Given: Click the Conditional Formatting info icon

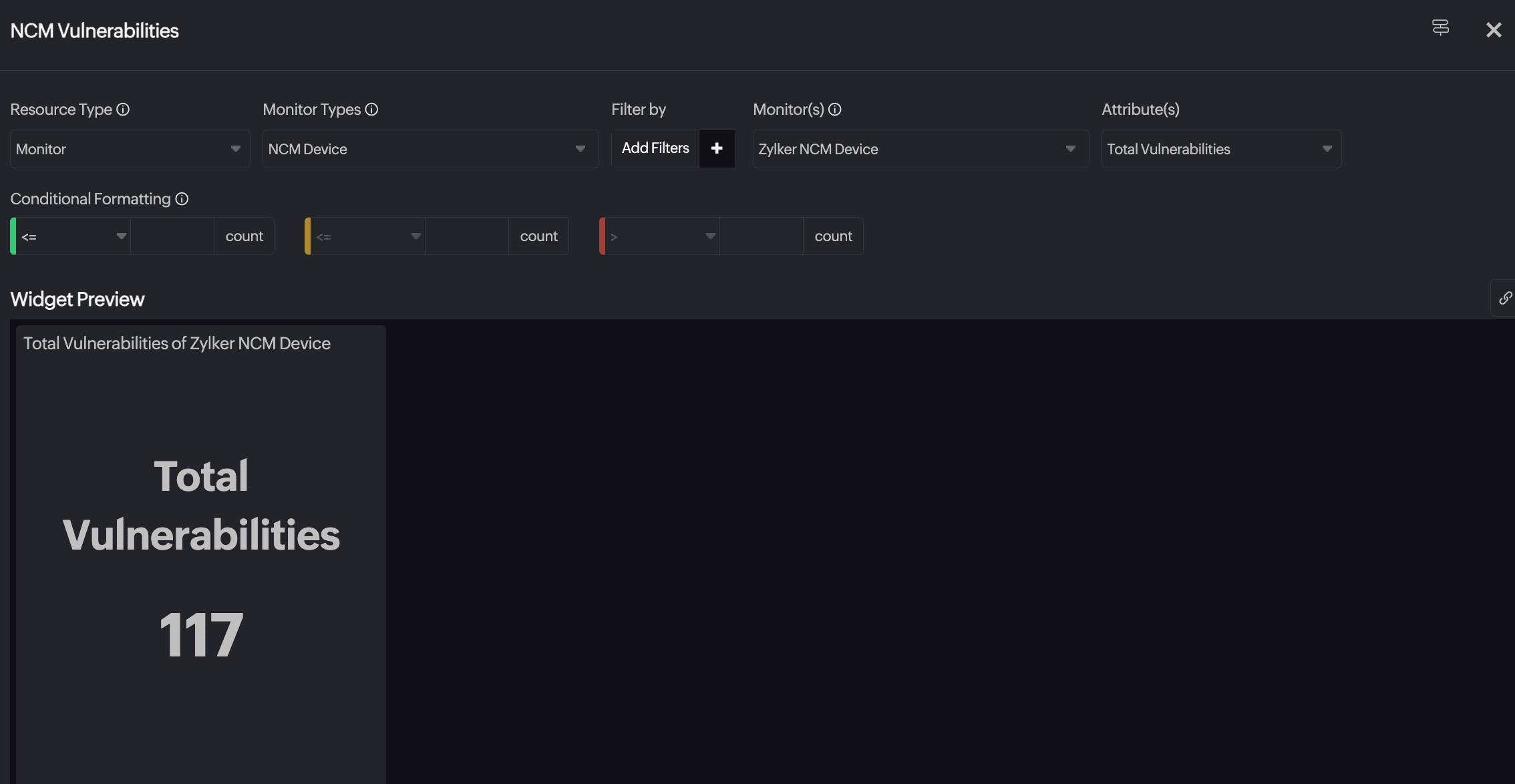Looking at the screenshot, I should (x=182, y=199).
